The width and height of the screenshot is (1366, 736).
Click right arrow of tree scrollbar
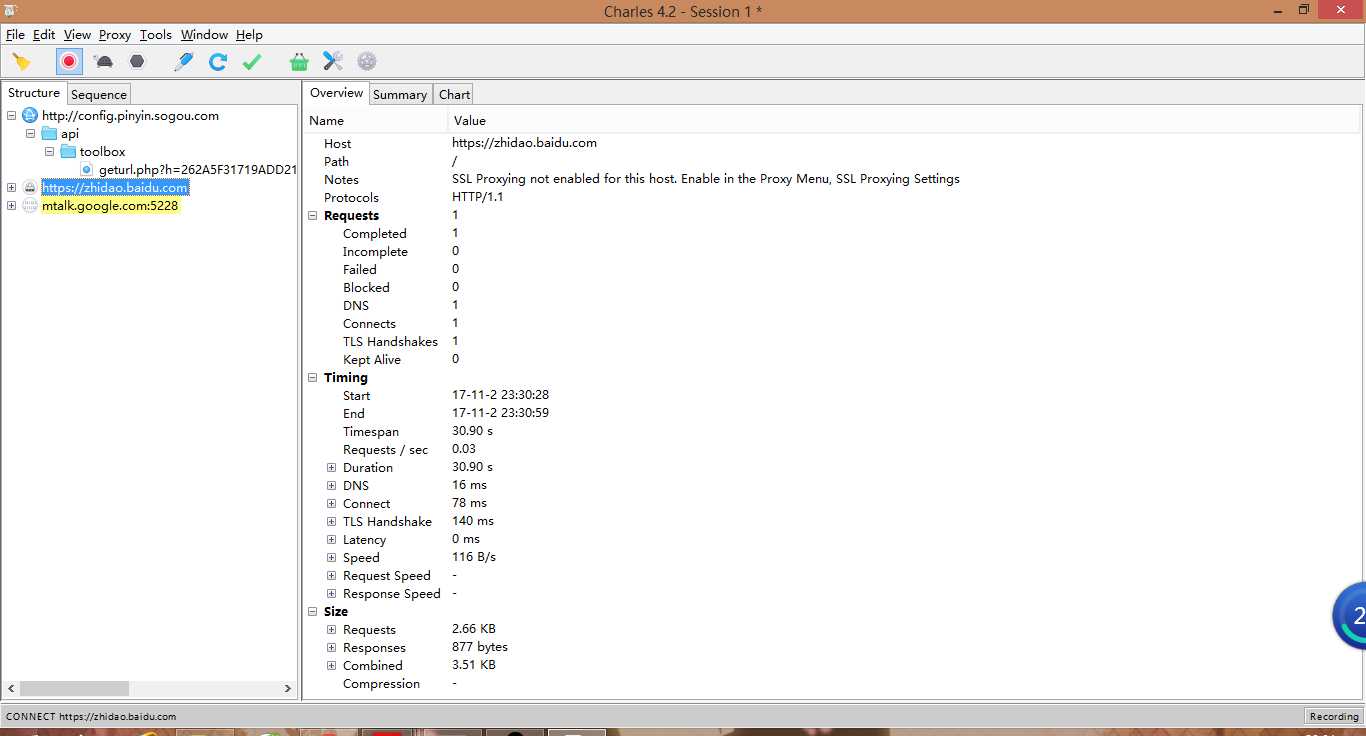tap(288, 689)
